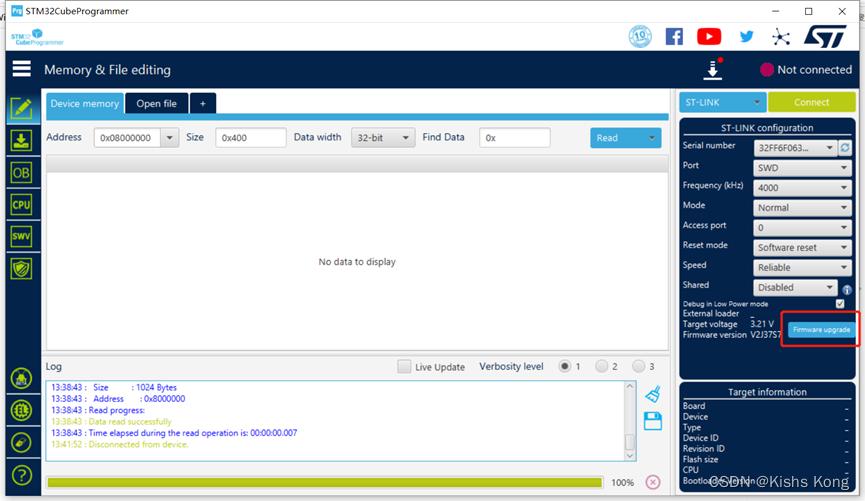
Task: Open the beta bug sidebar icon
Action: click(x=22, y=379)
